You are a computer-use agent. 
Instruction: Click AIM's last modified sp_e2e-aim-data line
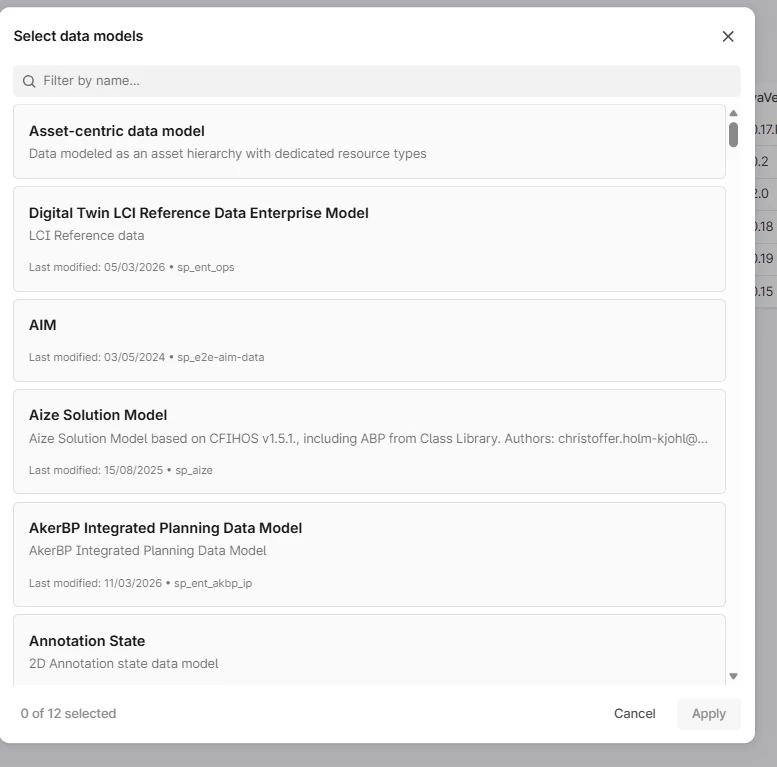point(146,357)
